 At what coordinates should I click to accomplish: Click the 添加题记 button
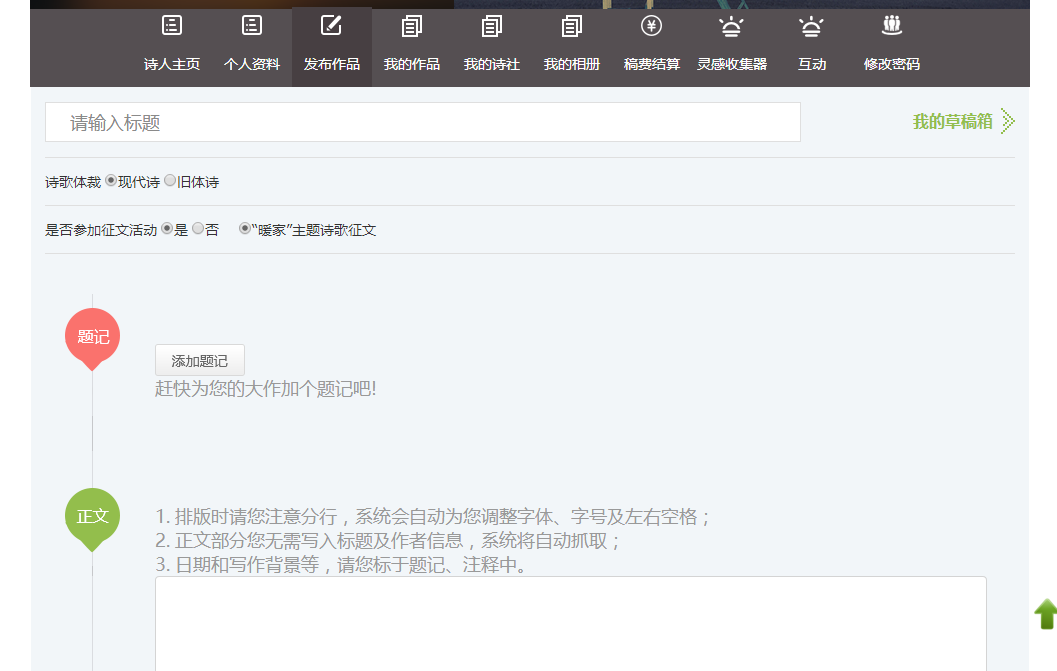[x=199, y=361]
